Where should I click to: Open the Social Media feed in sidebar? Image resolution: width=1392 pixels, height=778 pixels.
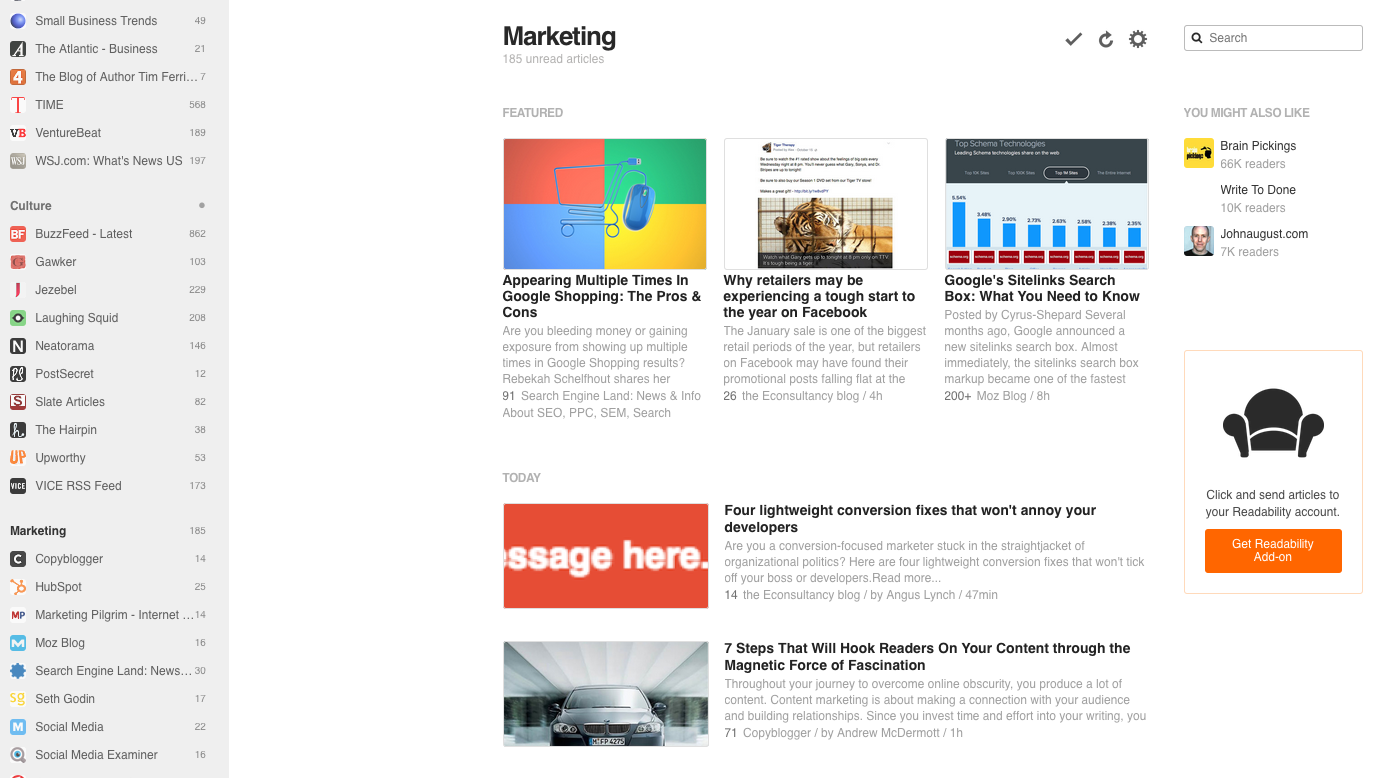point(69,727)
